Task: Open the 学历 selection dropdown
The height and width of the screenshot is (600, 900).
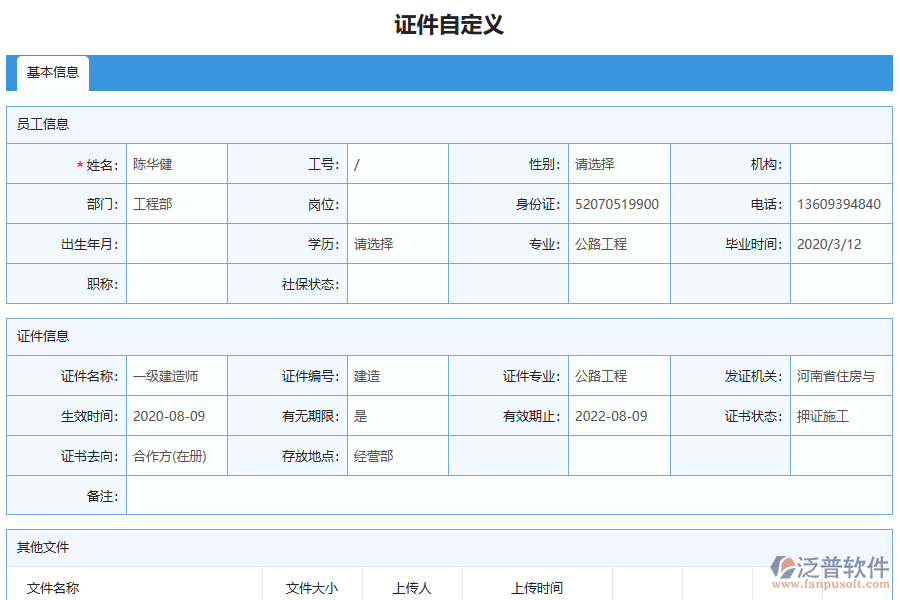Action: pos(396,243)
